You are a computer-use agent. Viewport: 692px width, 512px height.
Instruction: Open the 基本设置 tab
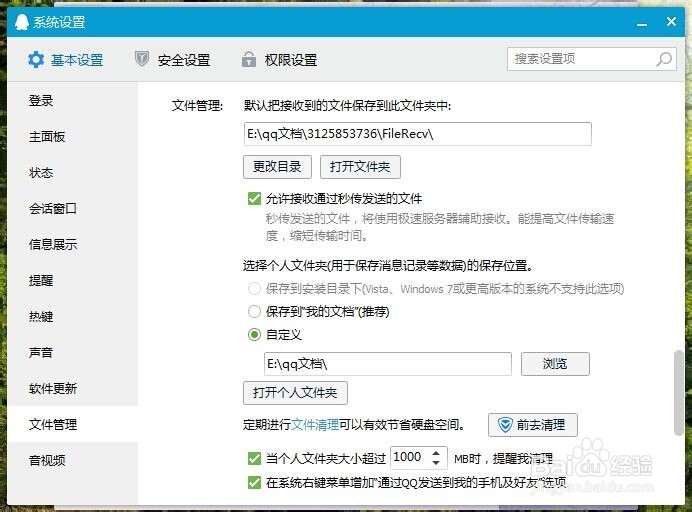click(66, 60)
